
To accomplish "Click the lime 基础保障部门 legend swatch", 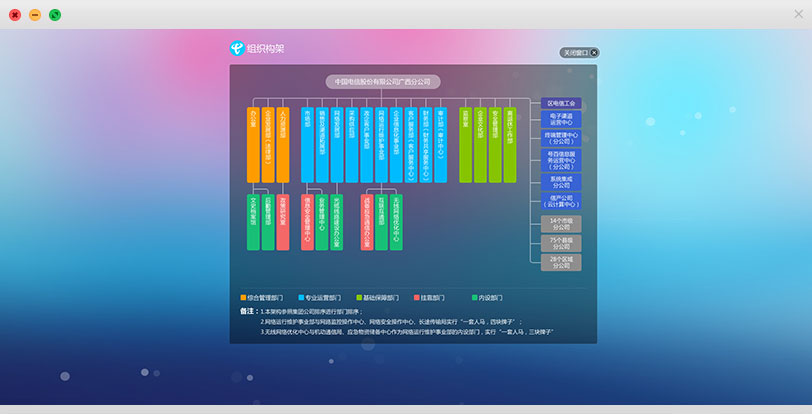I will 359,297.
